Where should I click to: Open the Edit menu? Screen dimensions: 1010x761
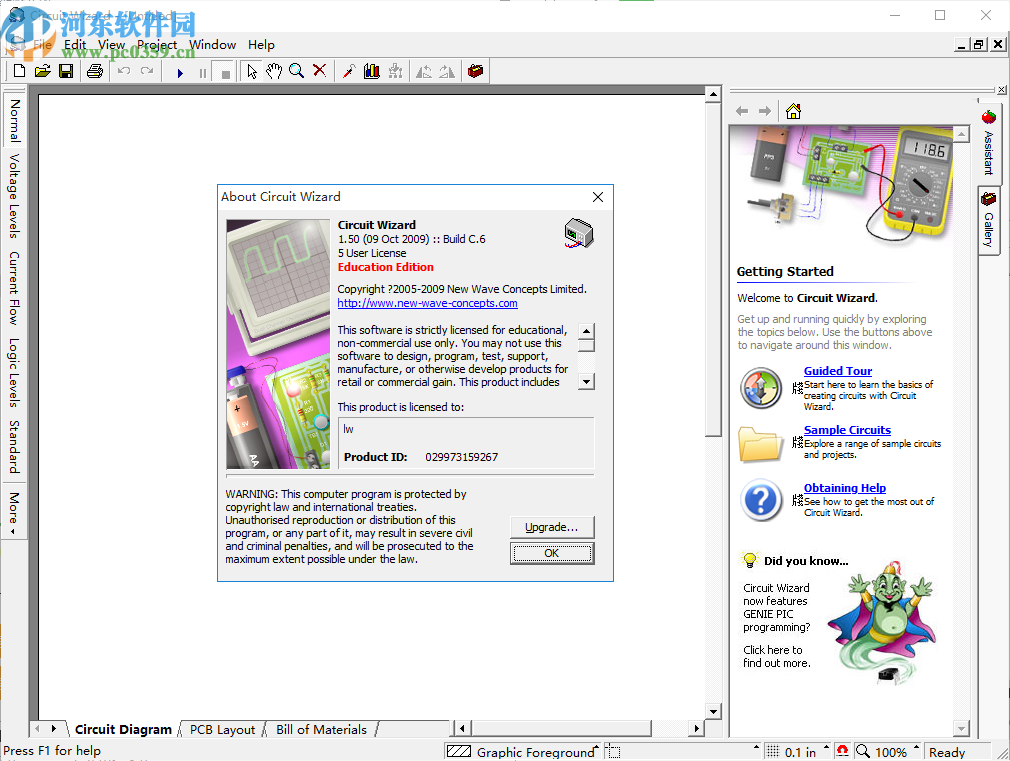75,44
